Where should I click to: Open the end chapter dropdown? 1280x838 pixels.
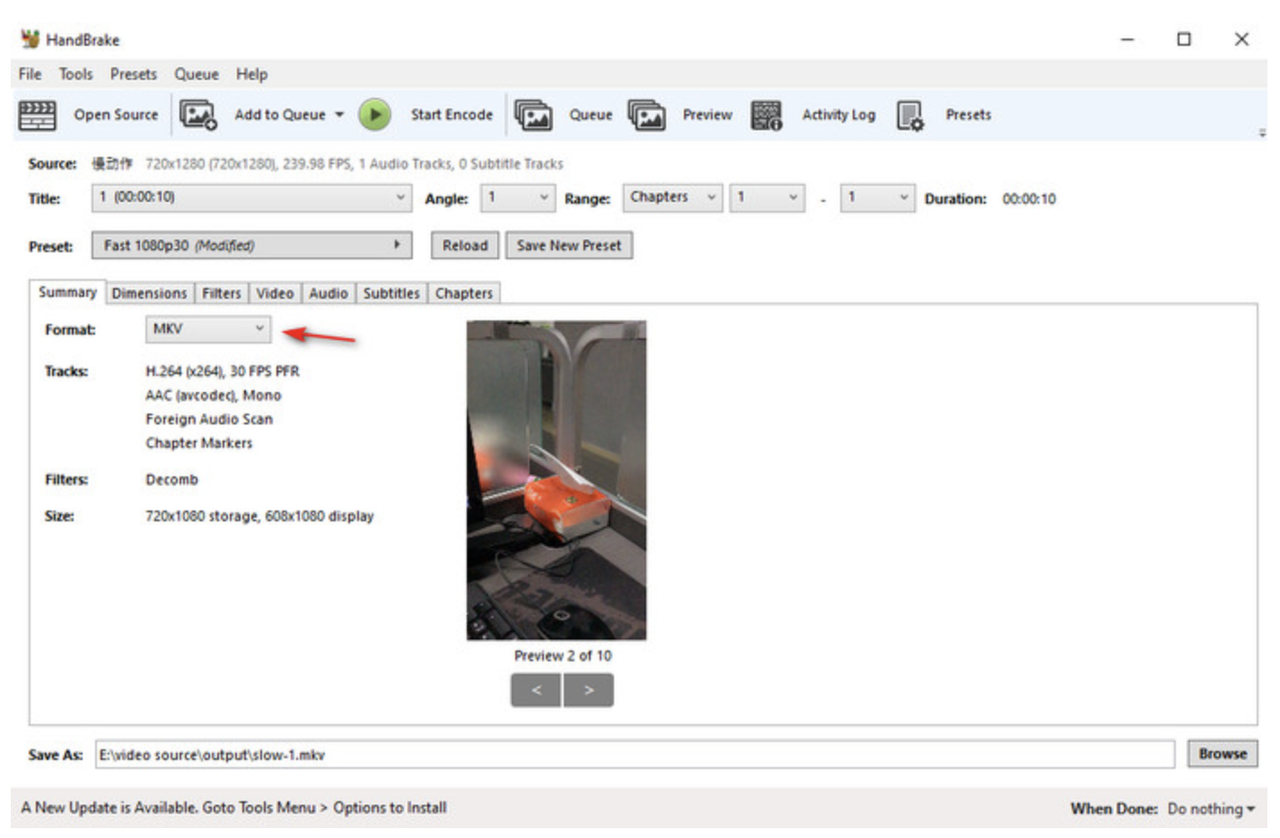coord(878,198)
